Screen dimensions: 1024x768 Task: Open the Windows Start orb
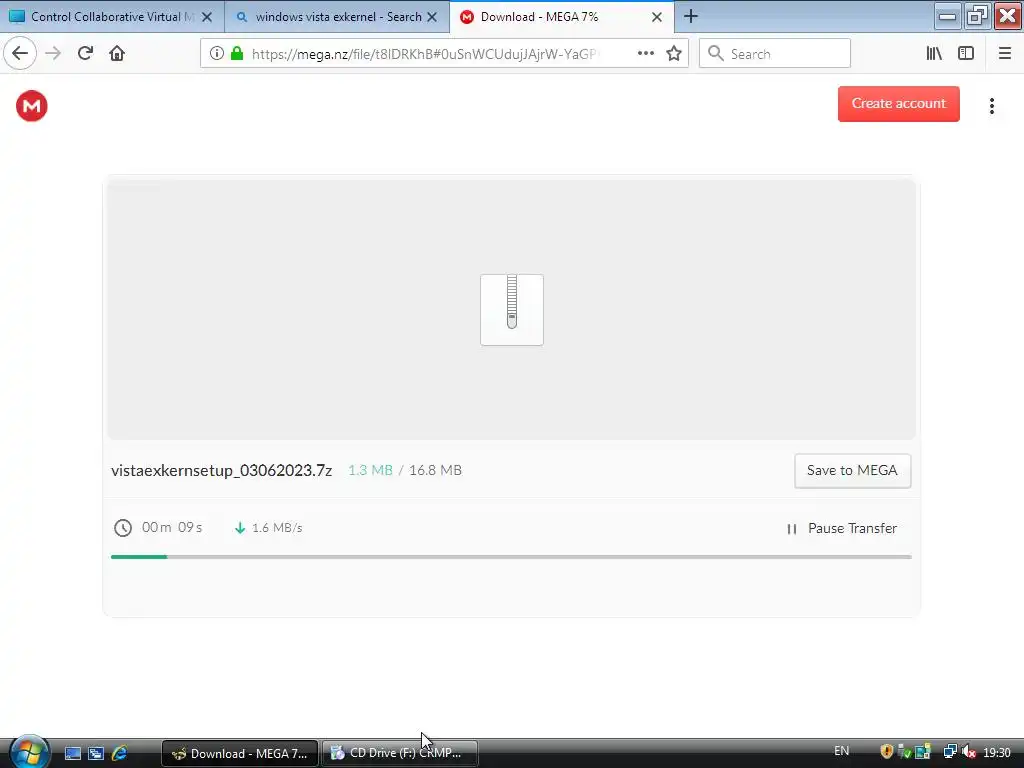(x=28, y=752)
